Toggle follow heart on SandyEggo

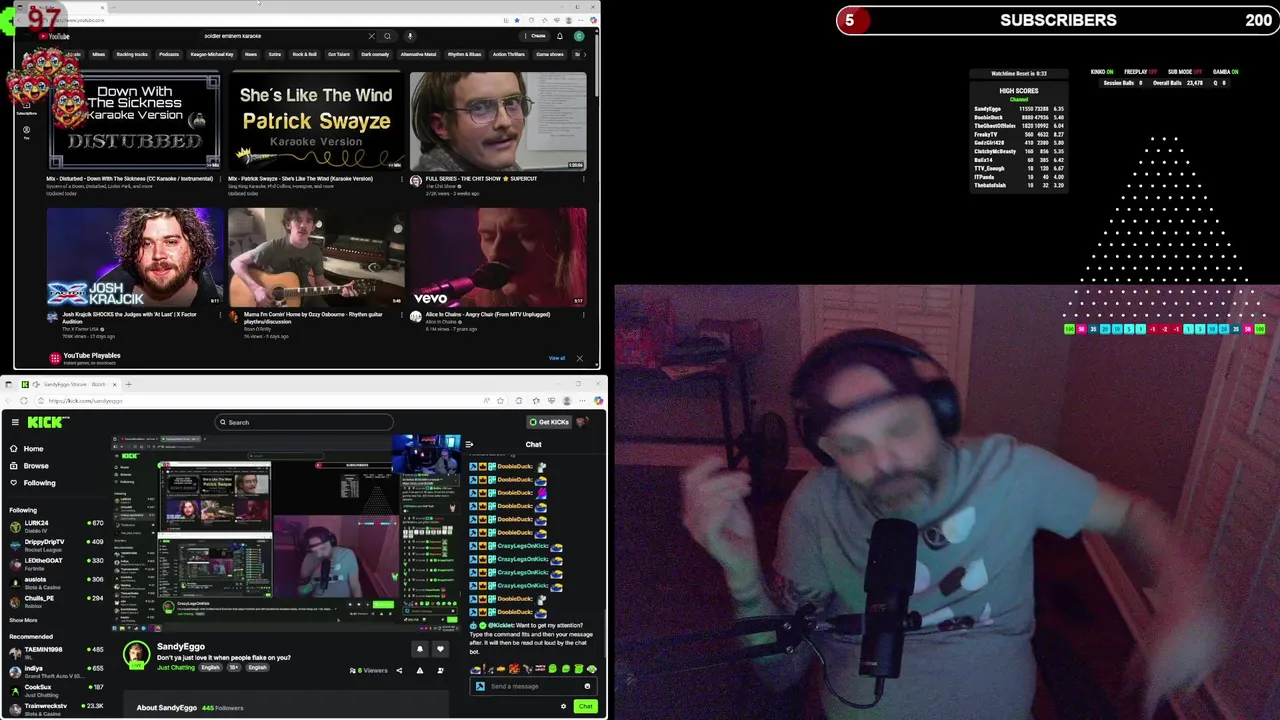tap(440, 649)
